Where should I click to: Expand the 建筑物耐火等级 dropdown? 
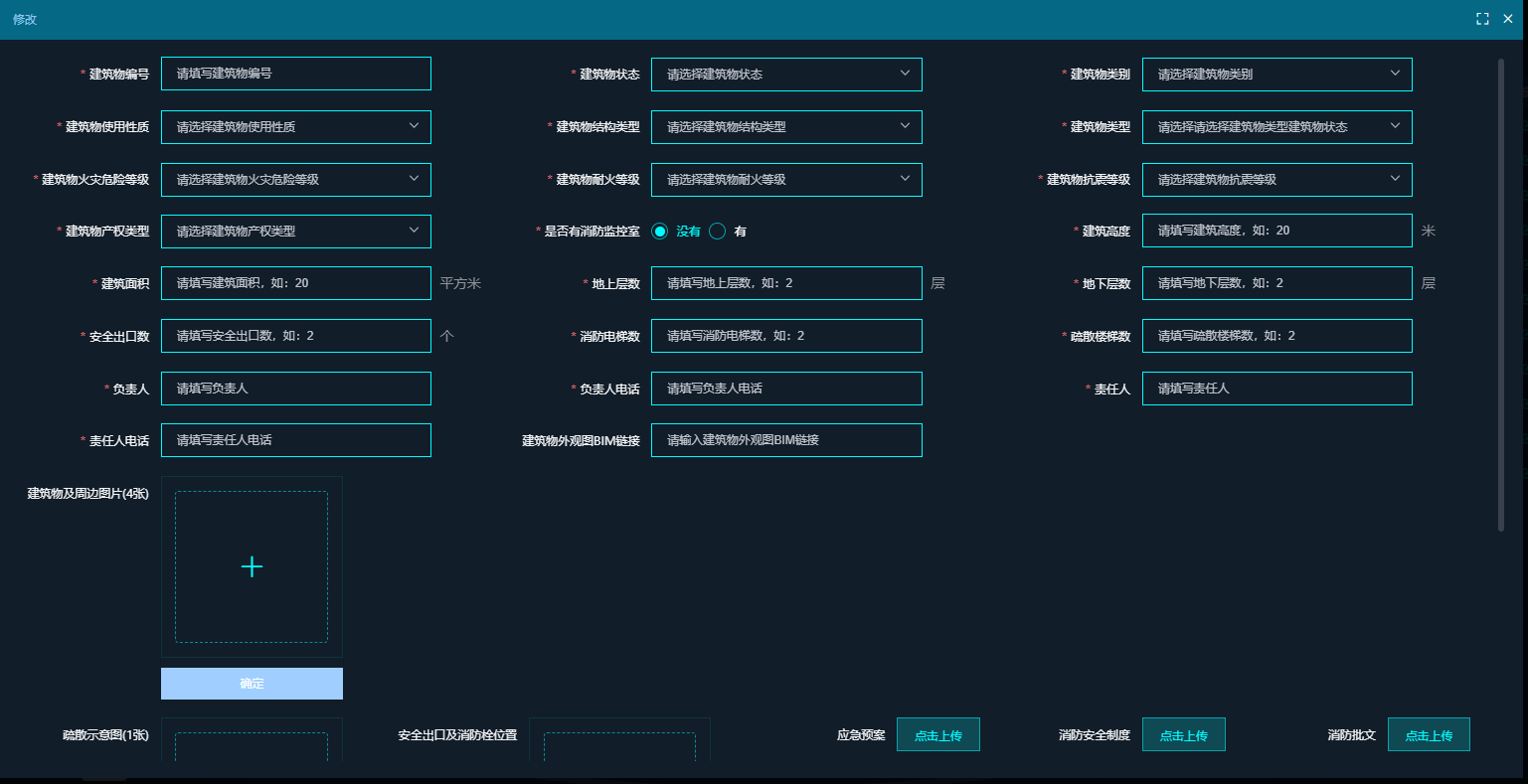point(786,180)
